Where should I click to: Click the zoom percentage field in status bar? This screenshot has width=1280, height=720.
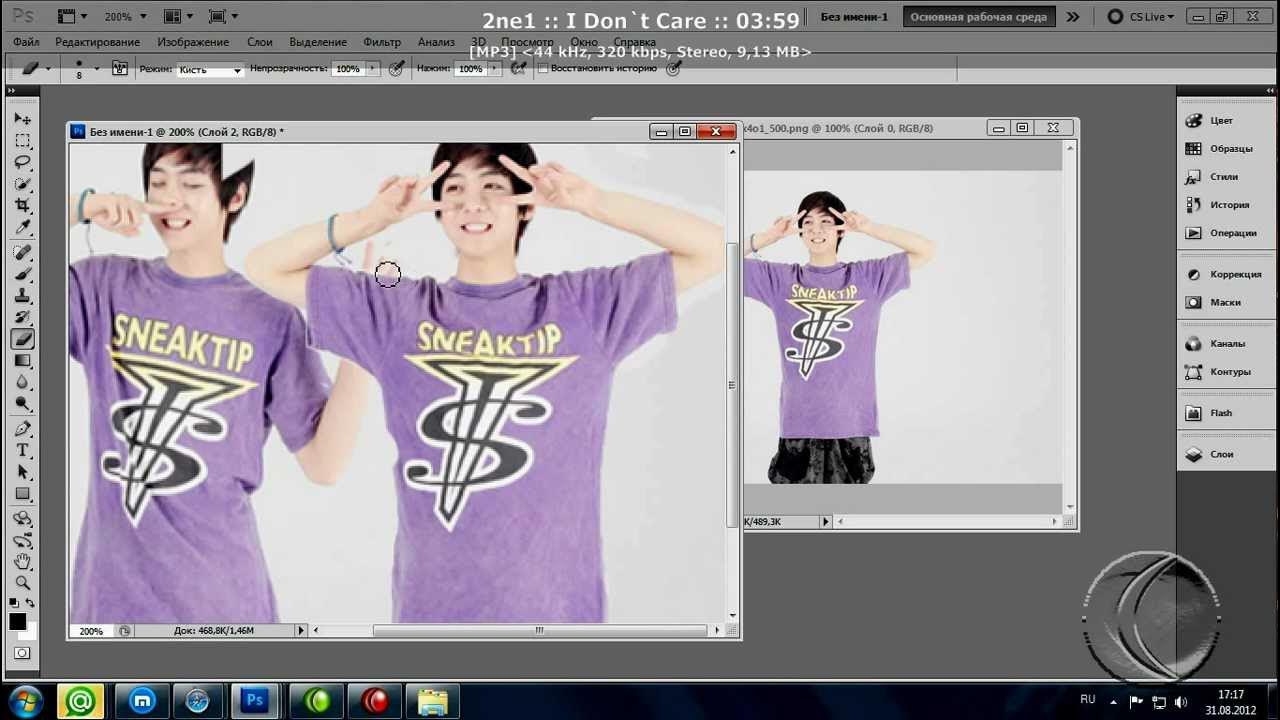91,631
